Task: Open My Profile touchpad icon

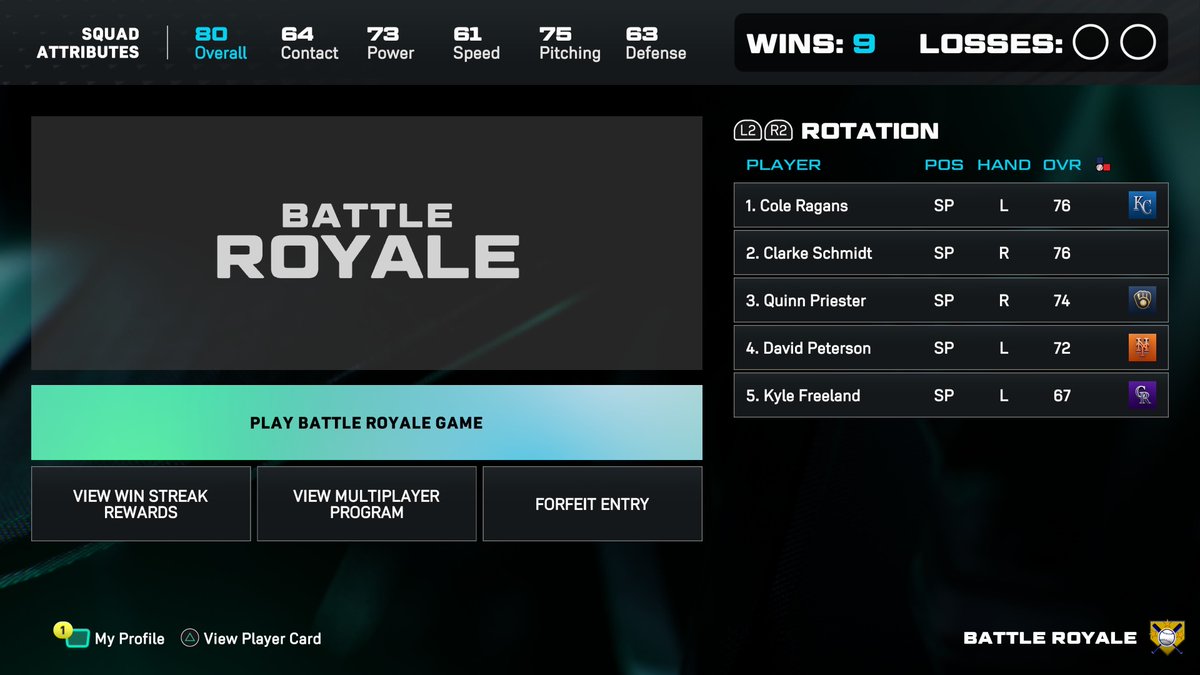Action: pyautogui.click(x=78, y=639)
